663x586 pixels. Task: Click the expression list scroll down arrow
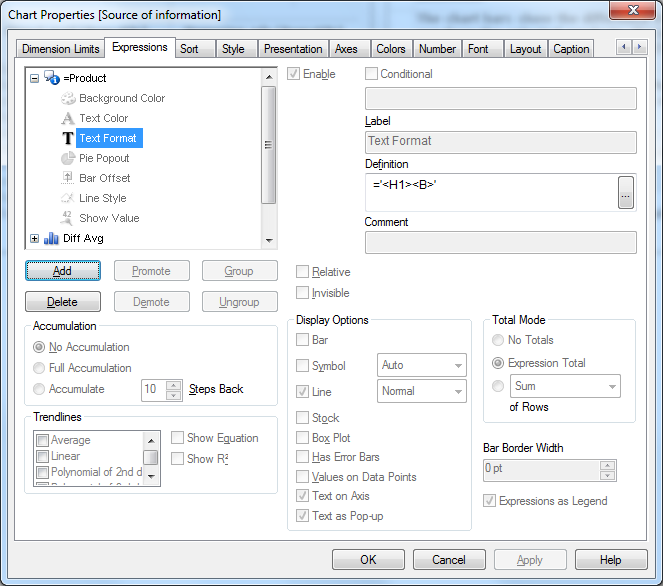(269, 240)
